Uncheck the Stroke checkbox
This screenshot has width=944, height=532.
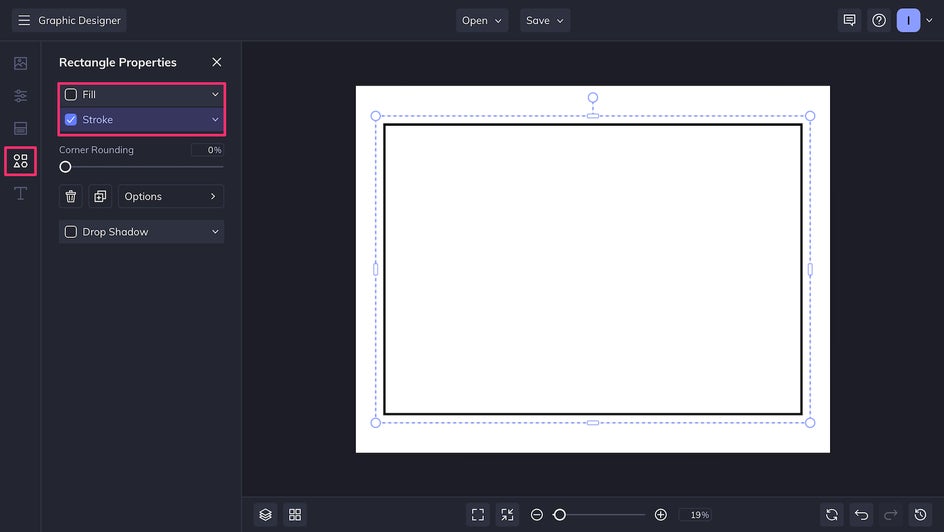(x=70, y=120)
